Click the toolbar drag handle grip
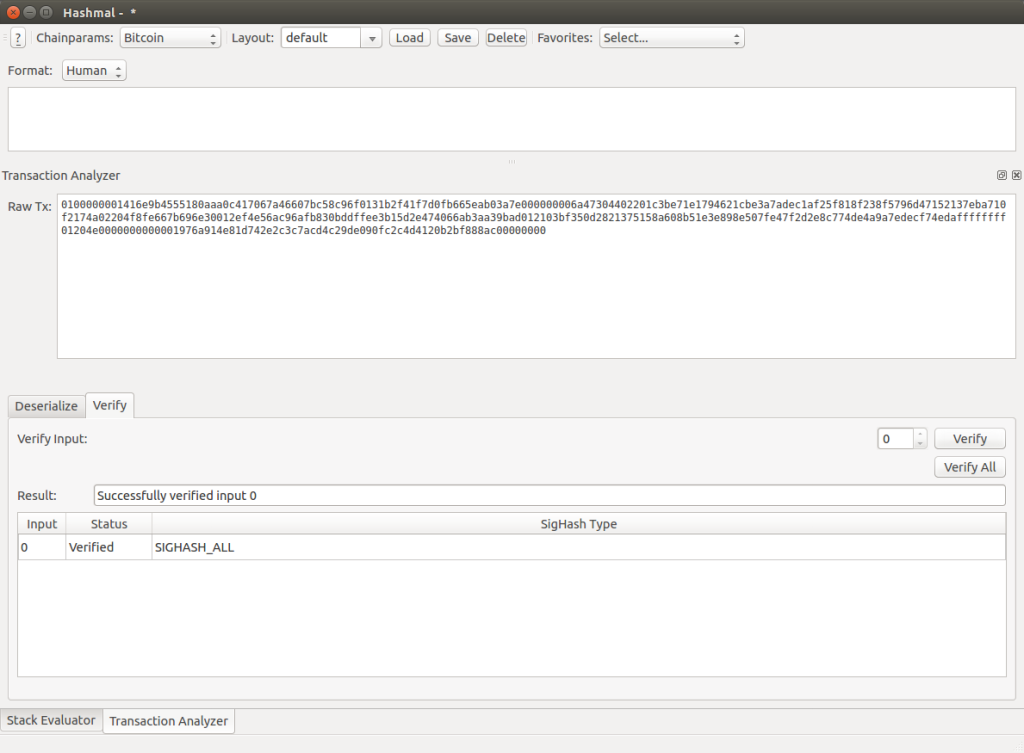This screenshot has width=1024, height=753. pos(5,38)
